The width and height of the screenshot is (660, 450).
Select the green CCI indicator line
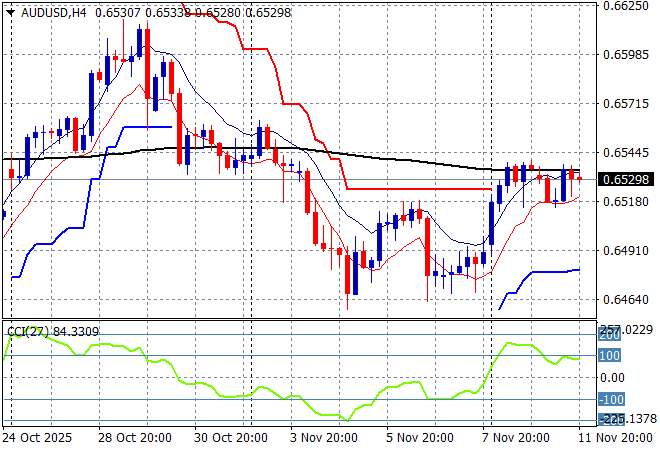(x=290, y=394)
